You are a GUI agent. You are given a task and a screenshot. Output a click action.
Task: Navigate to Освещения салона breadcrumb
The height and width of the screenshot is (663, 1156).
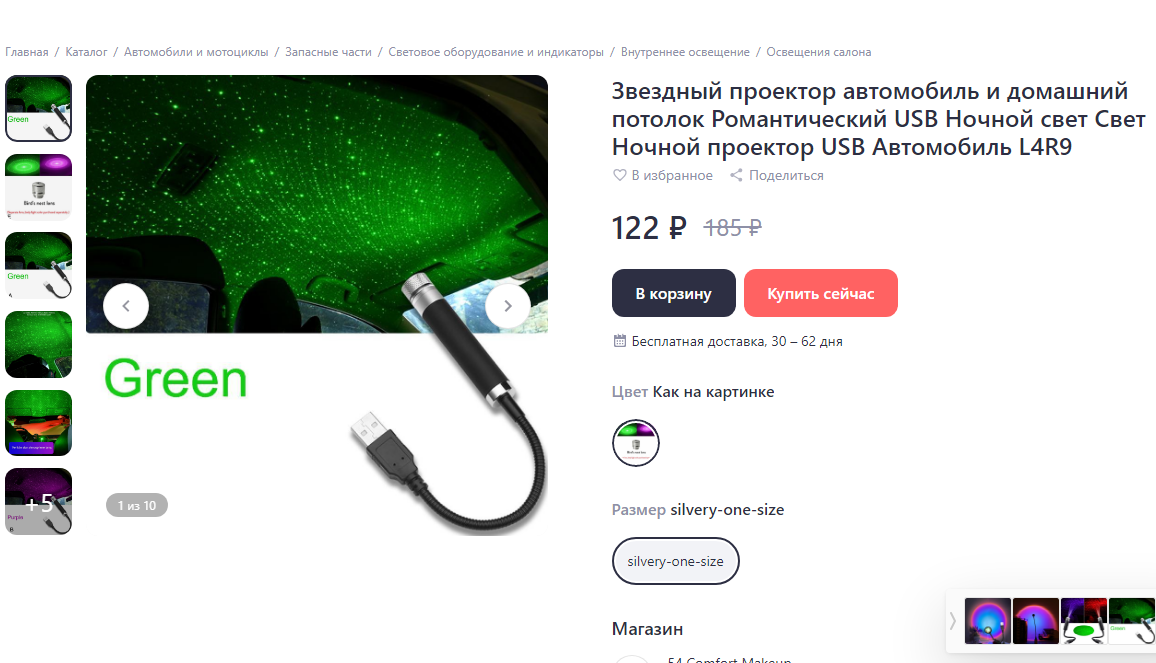pyautogui.click(x=818, y=52)
